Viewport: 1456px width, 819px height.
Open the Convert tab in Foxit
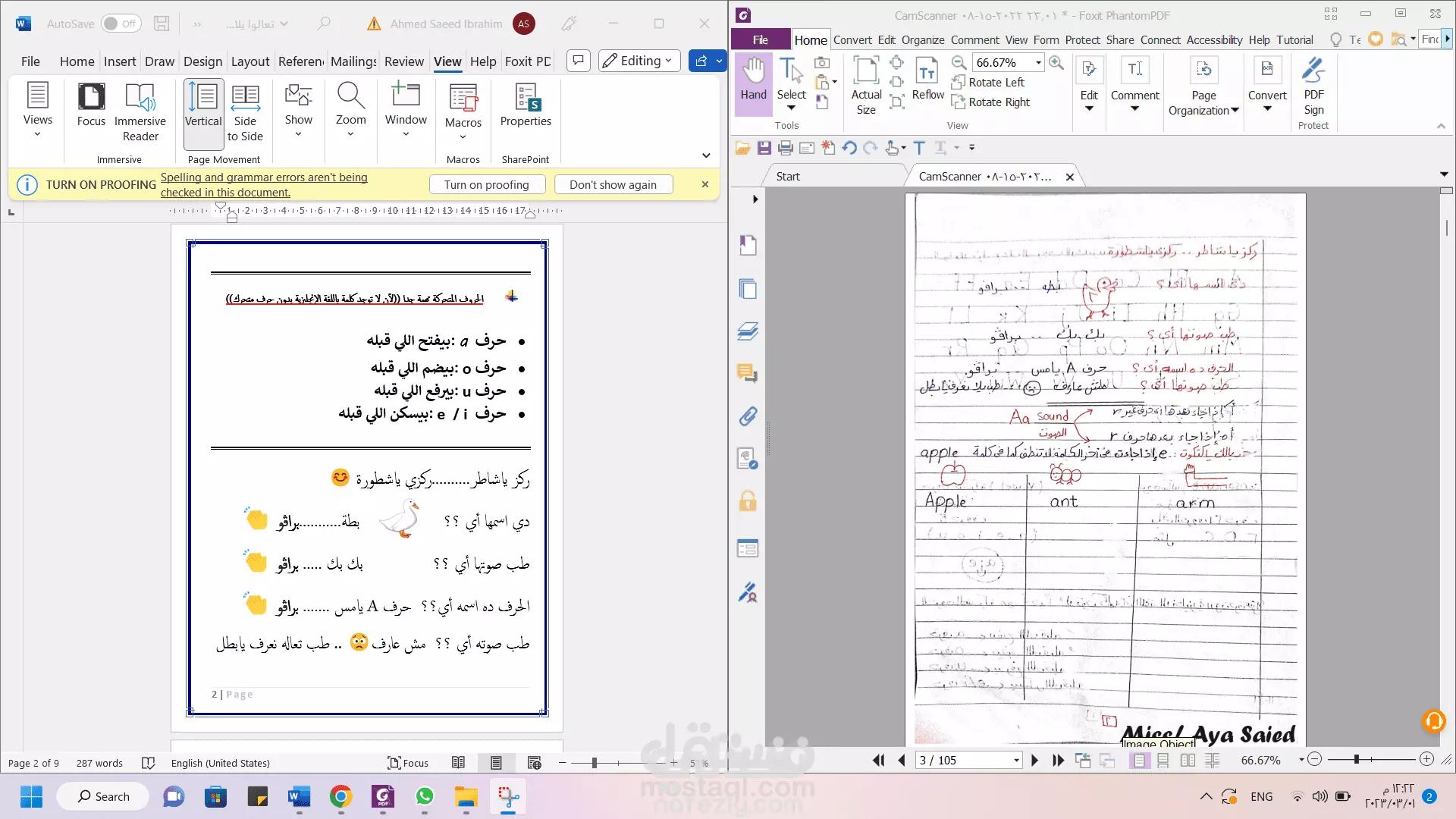click(x=852, y=39)
